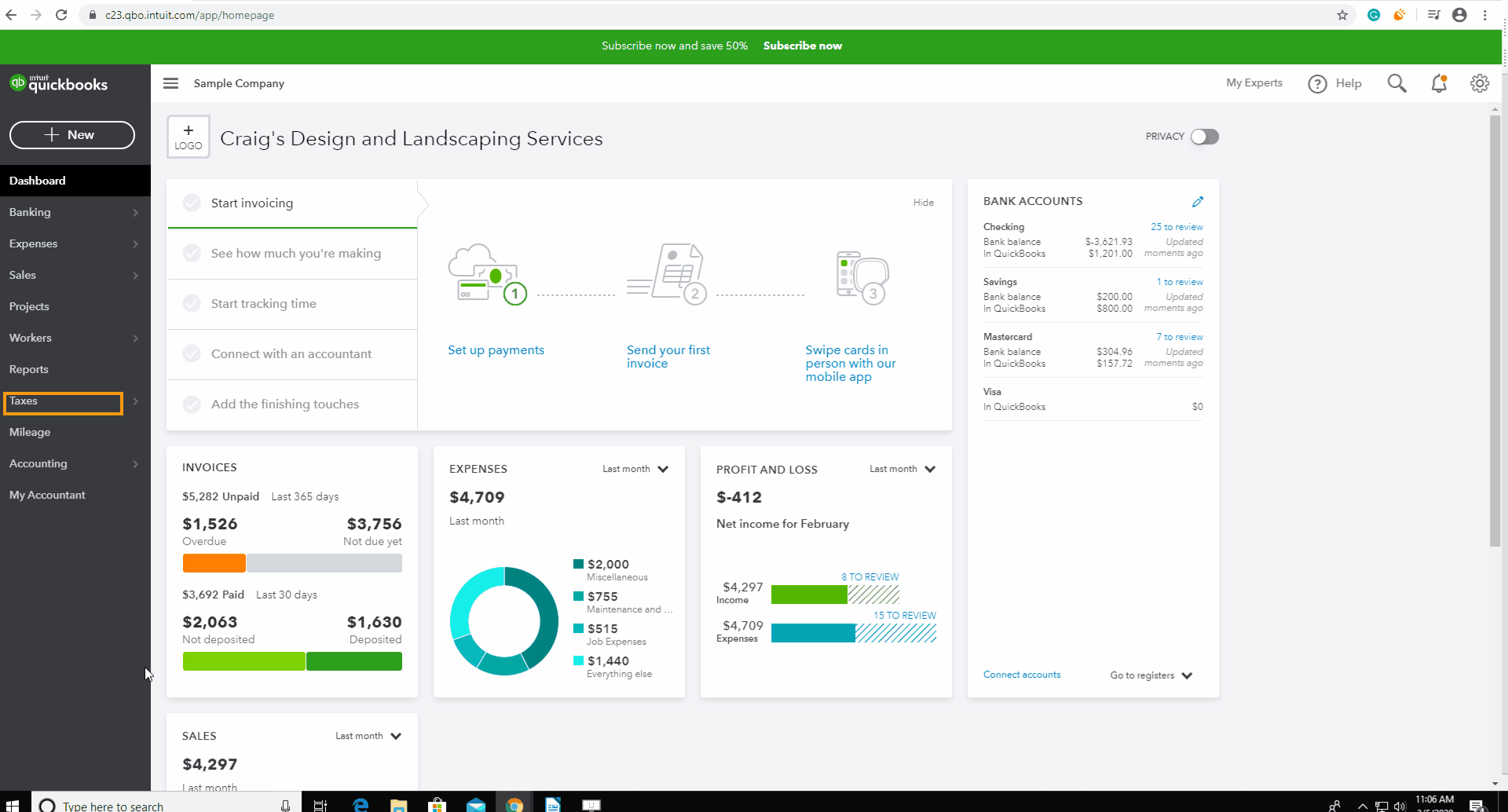Click the light green Not deposited bar

(244, 661)
